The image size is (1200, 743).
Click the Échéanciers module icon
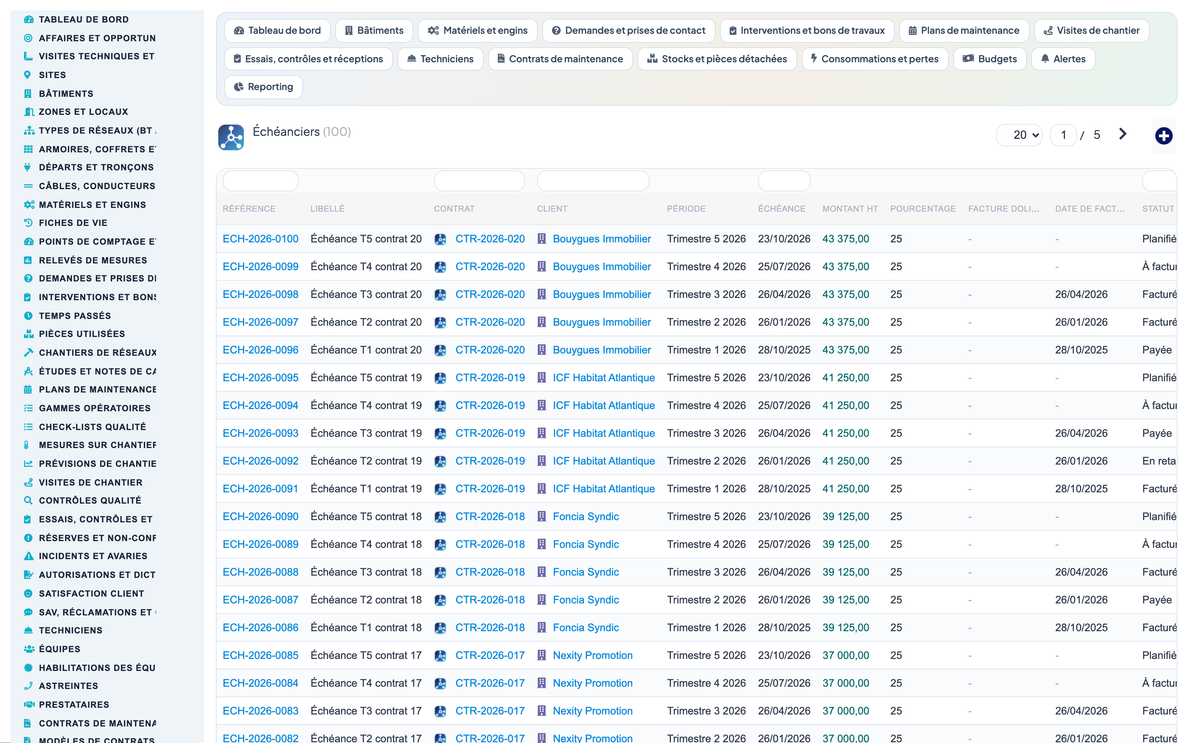pos(231,137)
